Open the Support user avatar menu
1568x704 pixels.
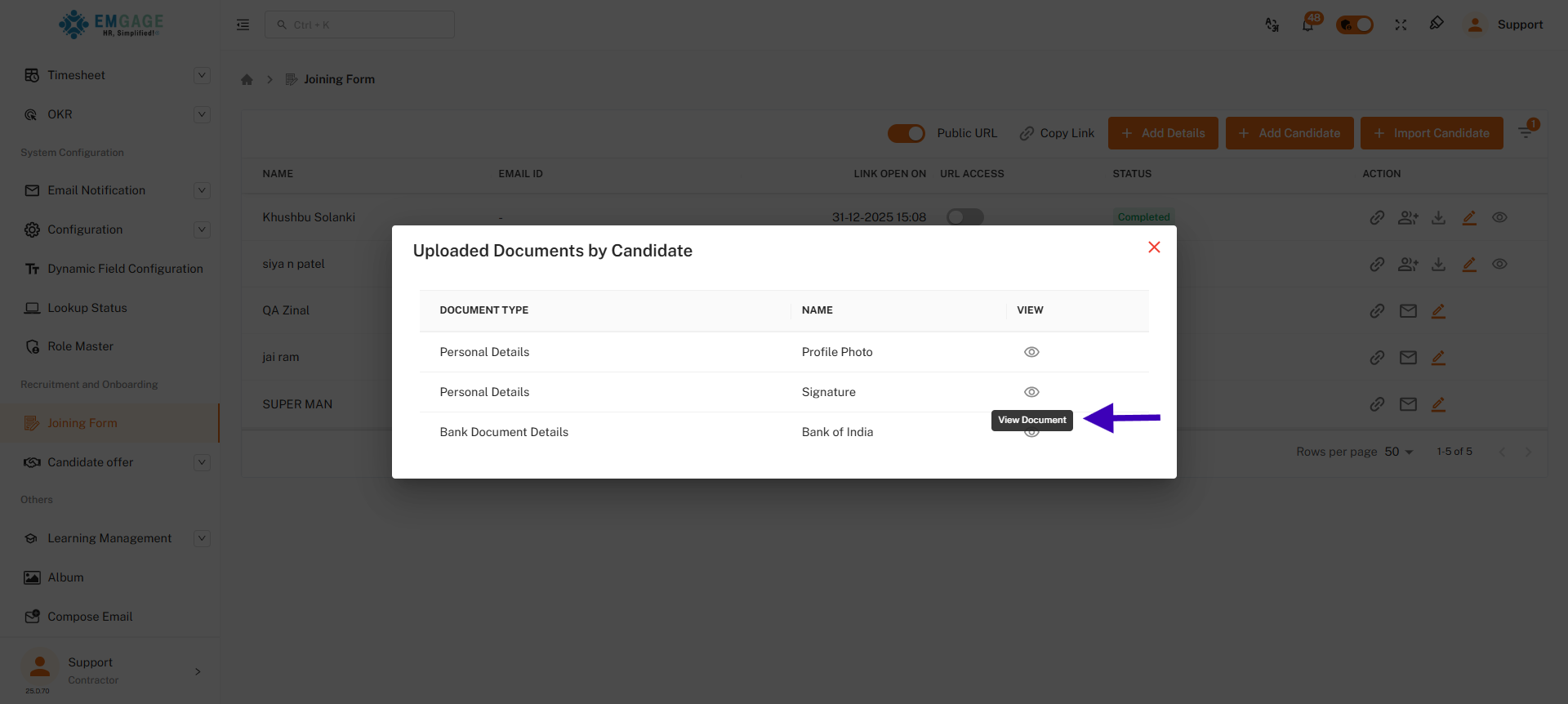click(x=1475, y=25)
